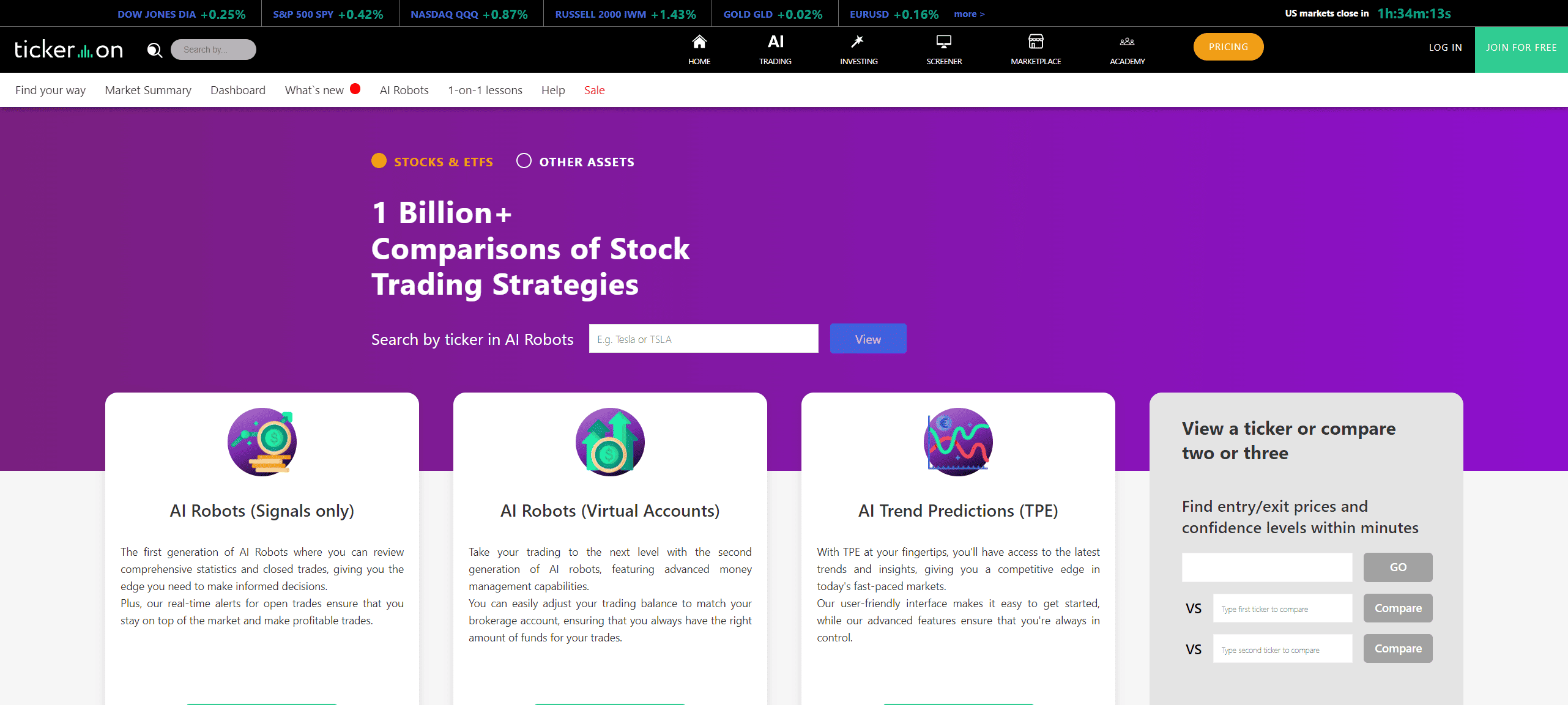Click the blue View button
The height and width of the screenshot is (705, 1568).
tap(868, 339)
